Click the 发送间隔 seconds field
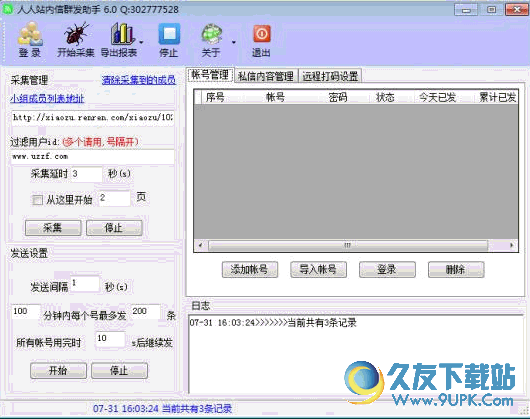The image size is (530, 419). point(85,285)
